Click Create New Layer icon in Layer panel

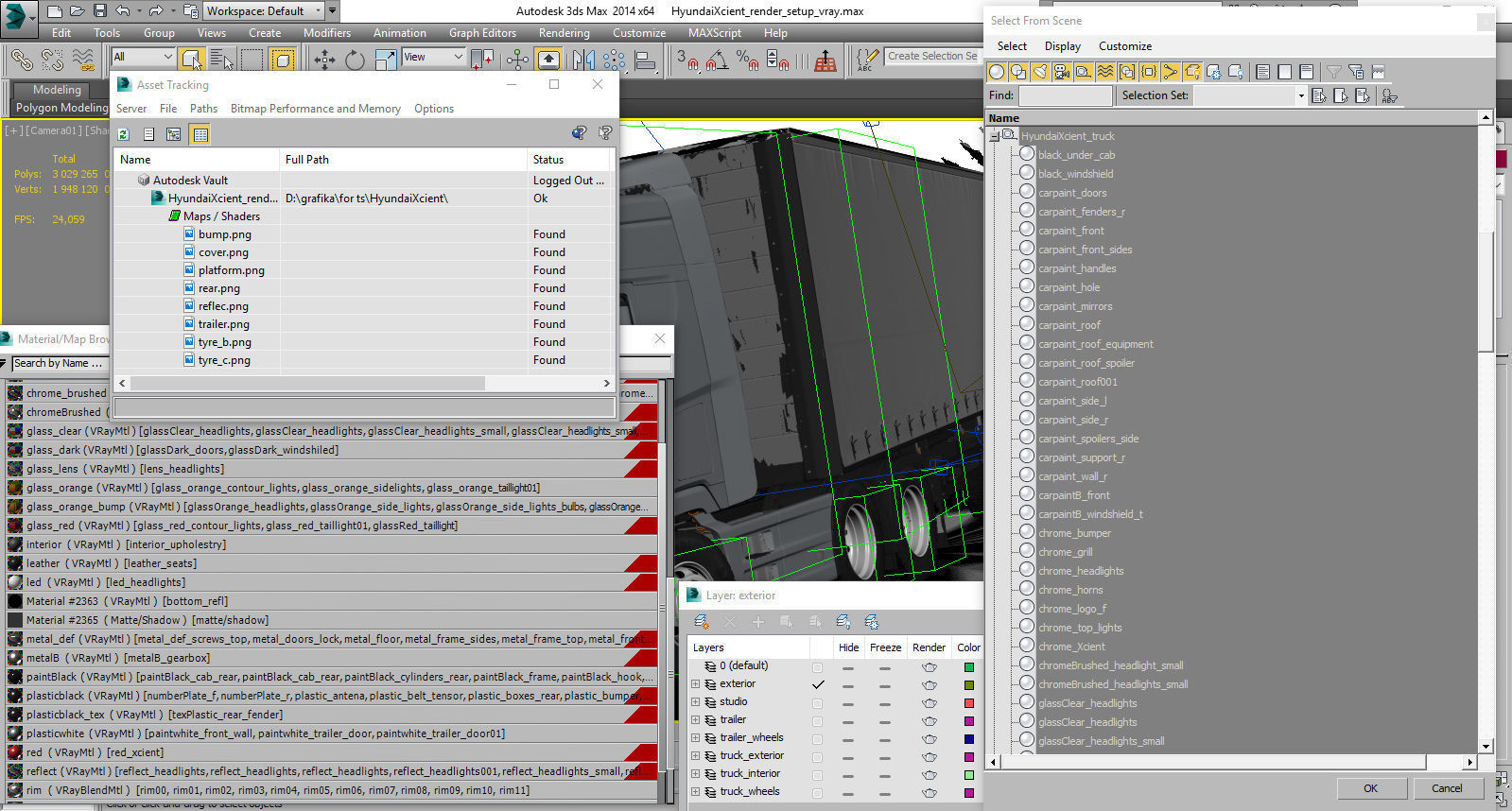[x=701, y=622]
